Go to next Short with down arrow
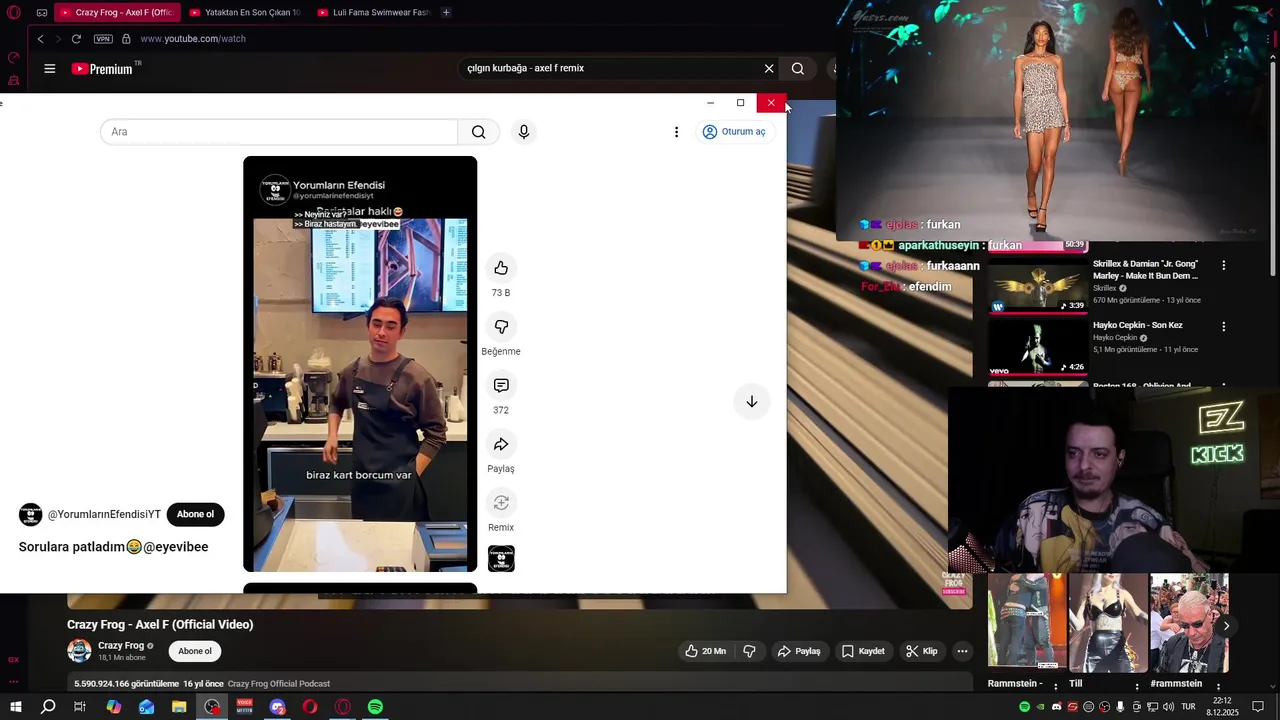 [751, 402]
